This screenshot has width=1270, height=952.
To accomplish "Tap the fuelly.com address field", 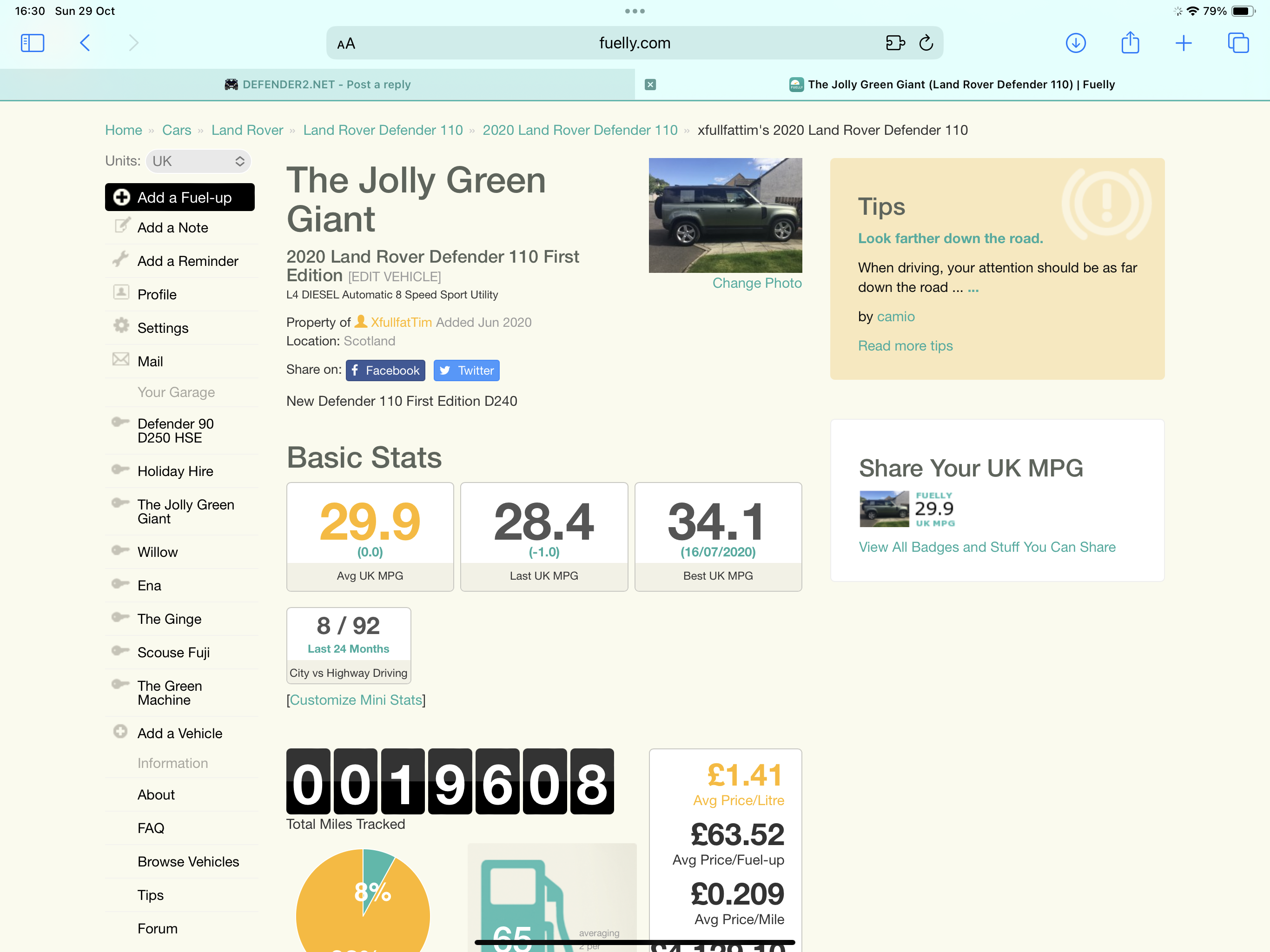I will [x=635, y=43].
